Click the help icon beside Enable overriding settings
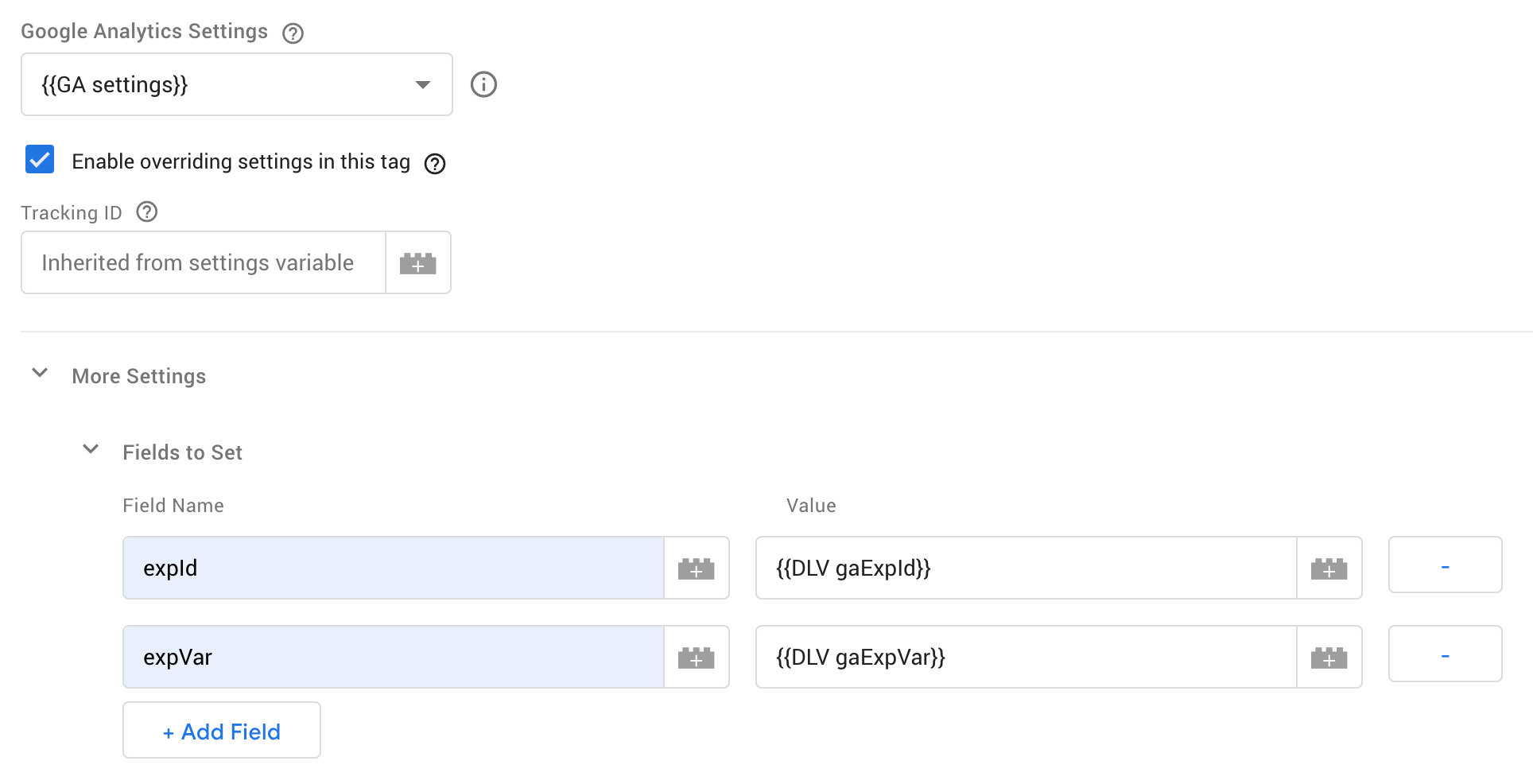Screen dimensions: 1533x784 (434, 163)
